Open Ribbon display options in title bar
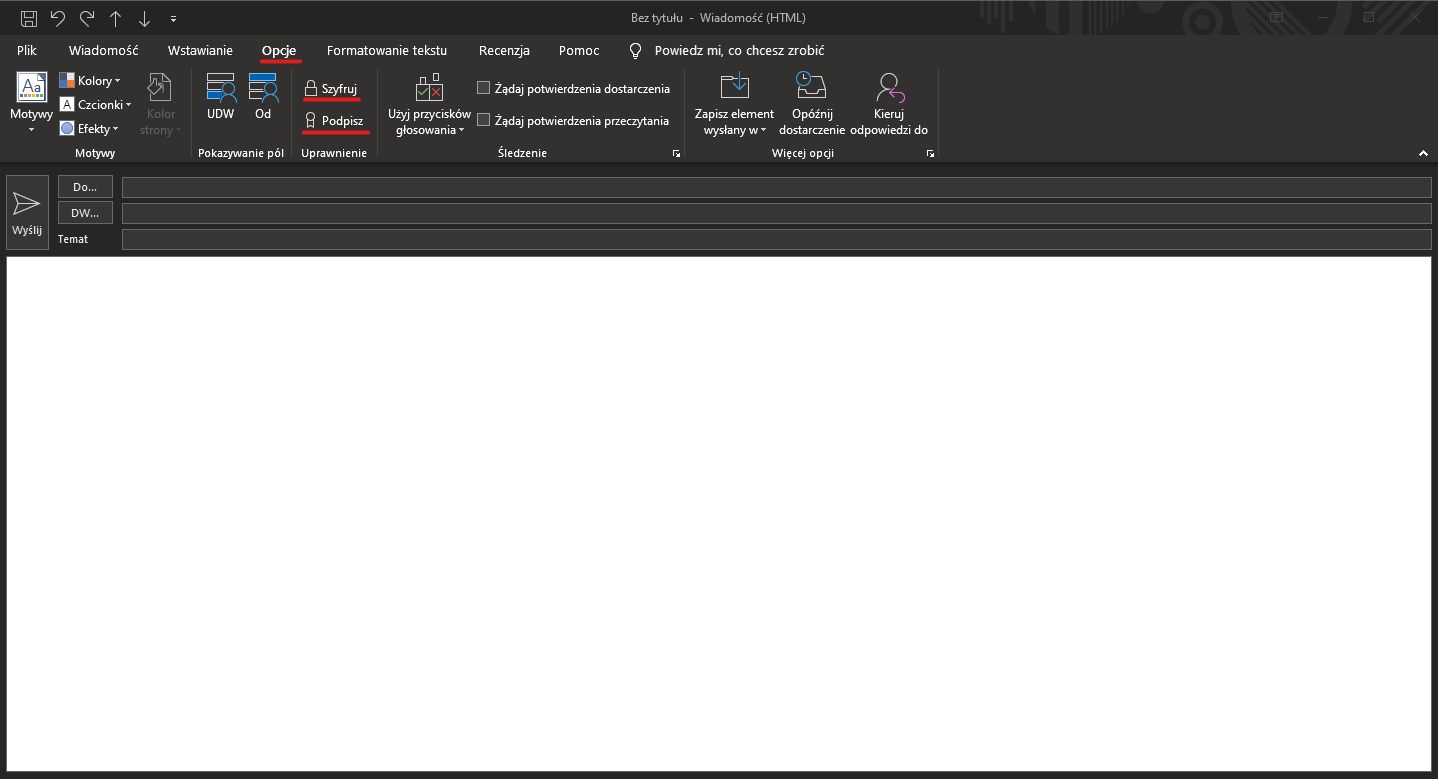 1276,17
